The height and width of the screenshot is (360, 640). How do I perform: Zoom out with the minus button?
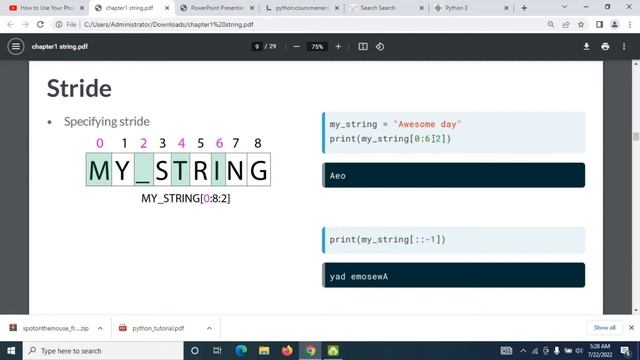pyautogui.click(x=297, y=47)
